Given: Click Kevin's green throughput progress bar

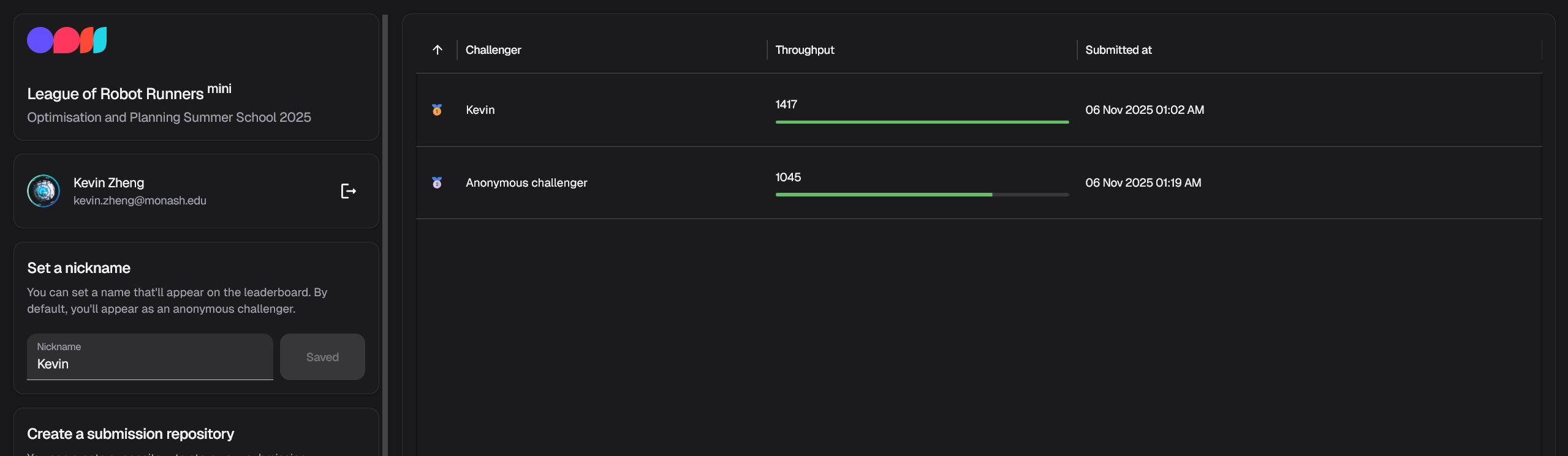Looking at the screenshot, I should pos(922,122).
